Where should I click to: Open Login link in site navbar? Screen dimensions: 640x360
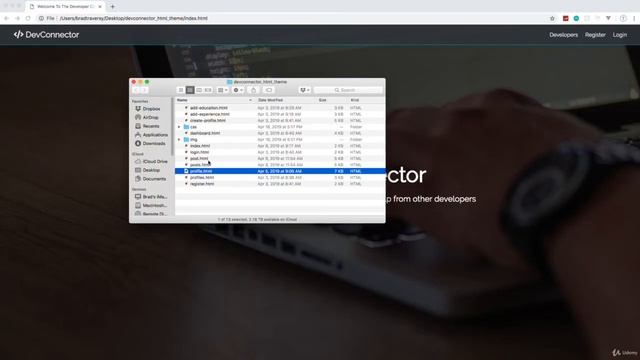click(620, 35)
